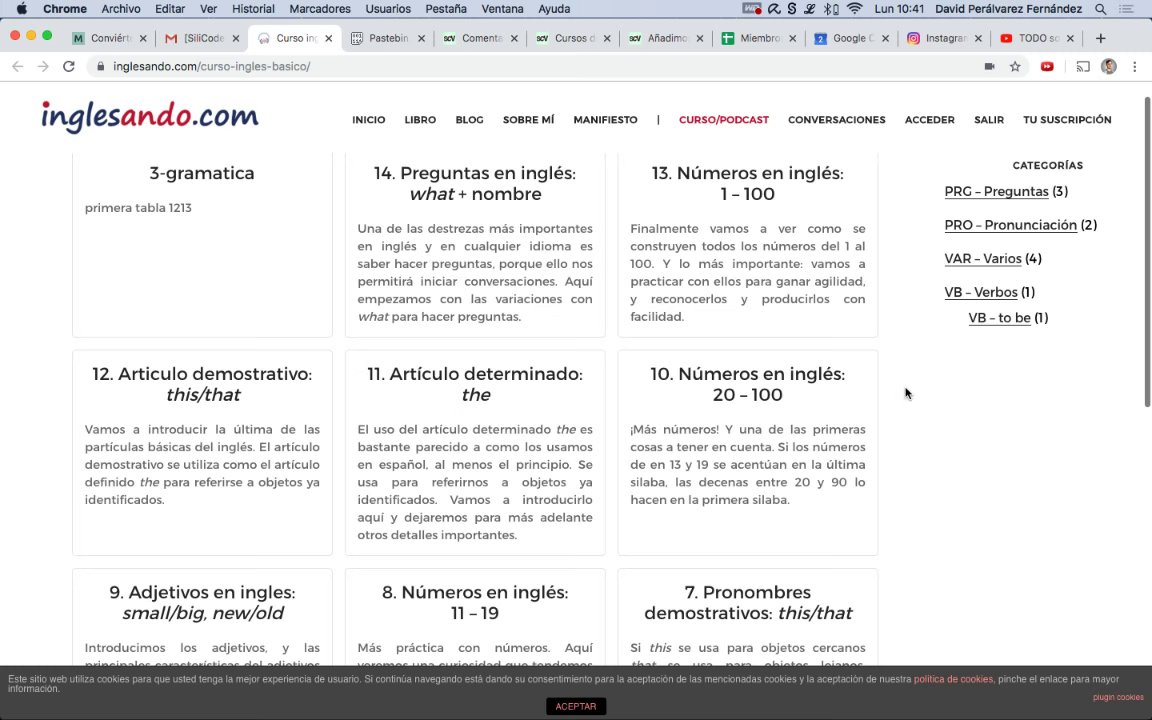Open the Ayuda menu
Image resolution: width=1152 pixels, height=720 pixels.
[554, 9]
